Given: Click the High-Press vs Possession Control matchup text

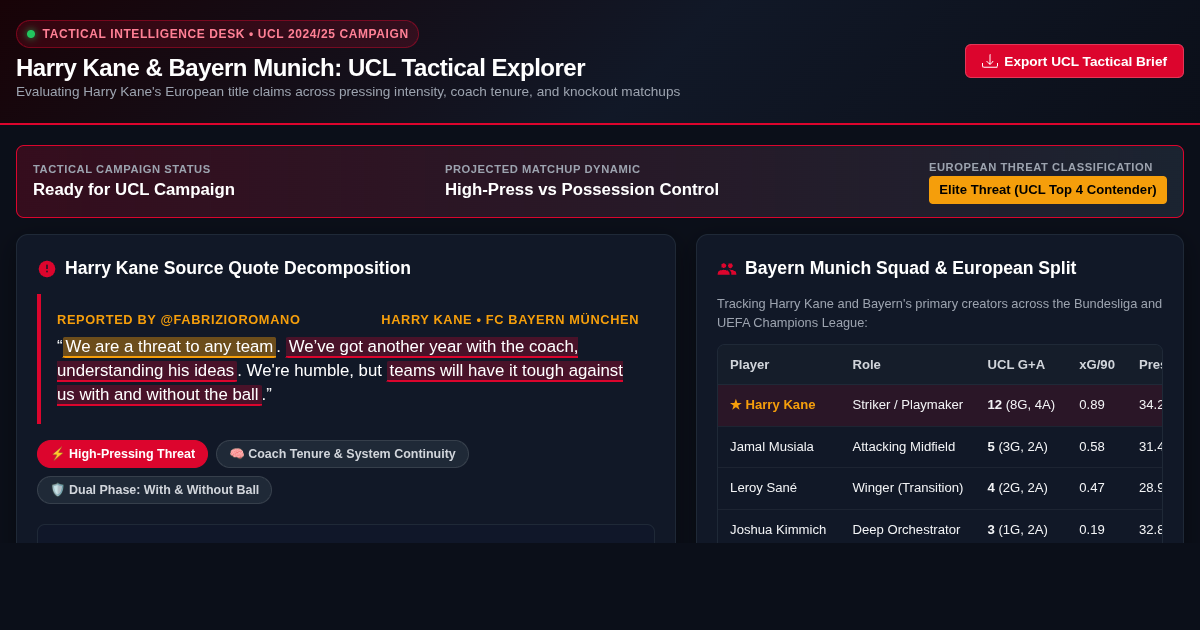Looking at the screenshot, I should [x=582, y=190].
